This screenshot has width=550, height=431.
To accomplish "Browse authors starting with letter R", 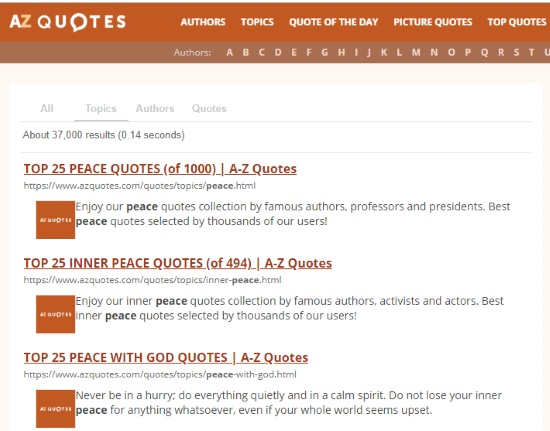I will [x=501, y=53].
